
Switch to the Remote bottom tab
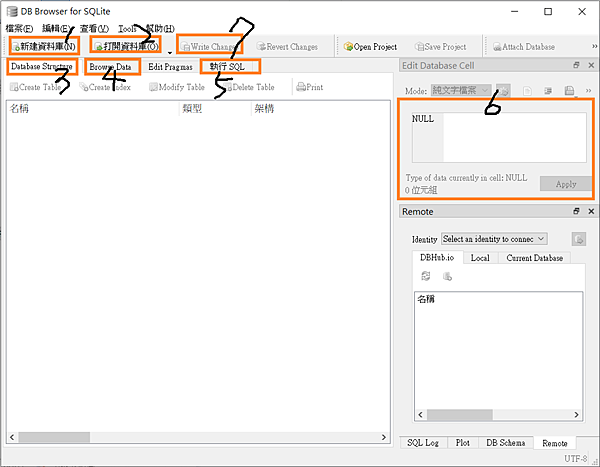[554, 443]
